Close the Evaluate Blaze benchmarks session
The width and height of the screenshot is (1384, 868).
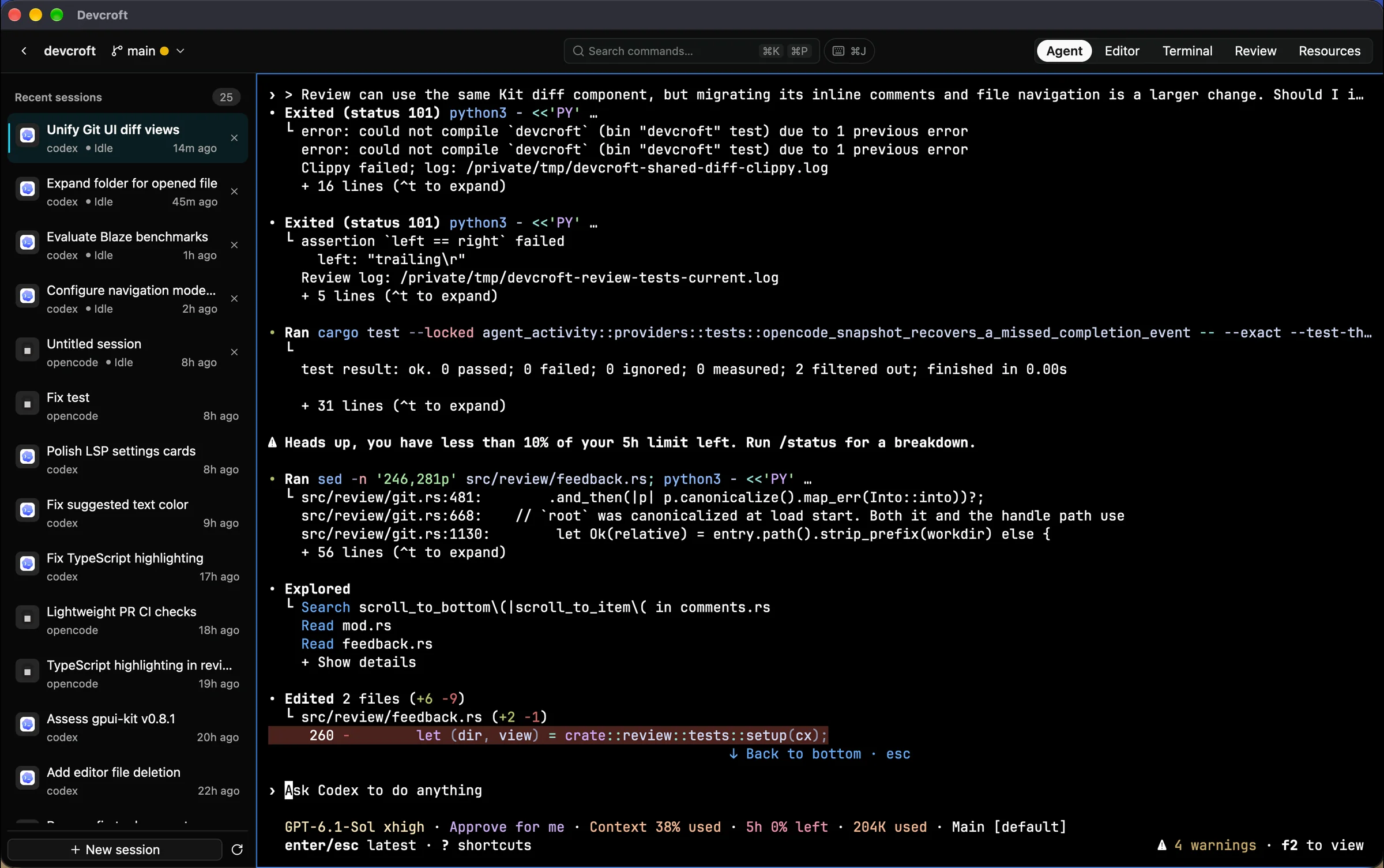[234, 245]
